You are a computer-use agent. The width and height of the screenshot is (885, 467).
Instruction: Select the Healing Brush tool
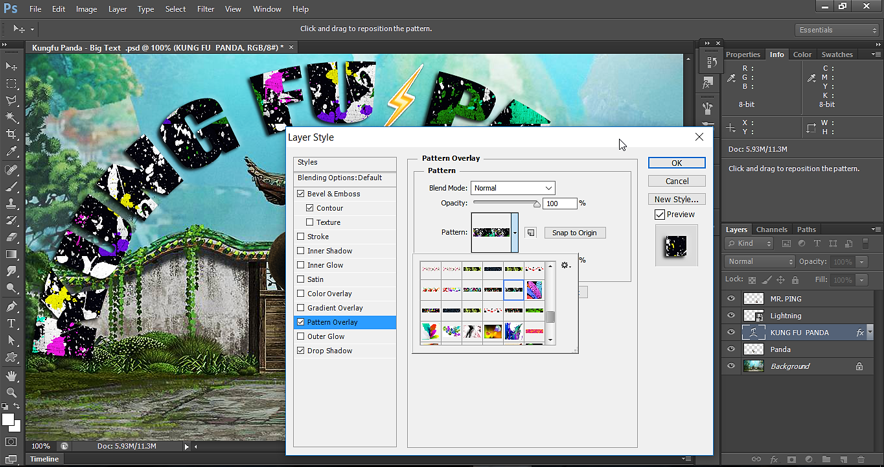click(x=11, y=170)
